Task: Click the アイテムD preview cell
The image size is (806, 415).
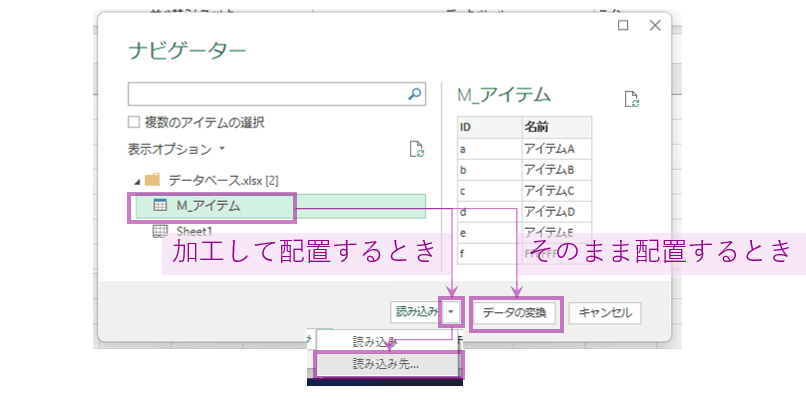Action: 557,212
